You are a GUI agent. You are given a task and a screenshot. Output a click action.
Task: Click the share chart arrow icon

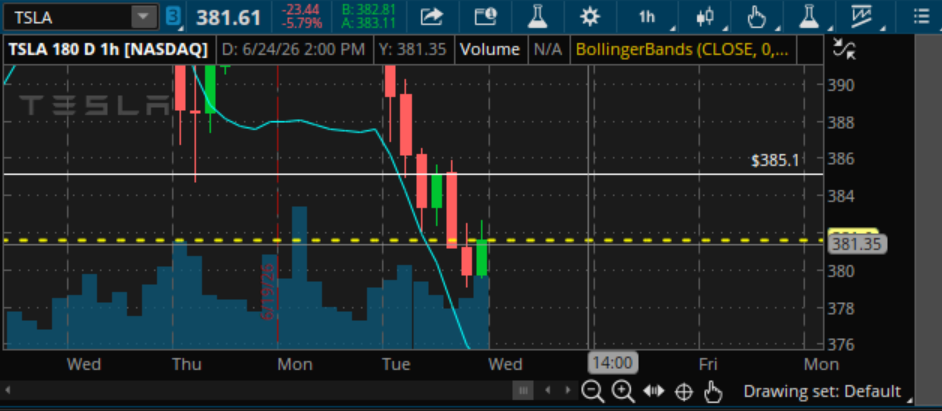point(431,17)
